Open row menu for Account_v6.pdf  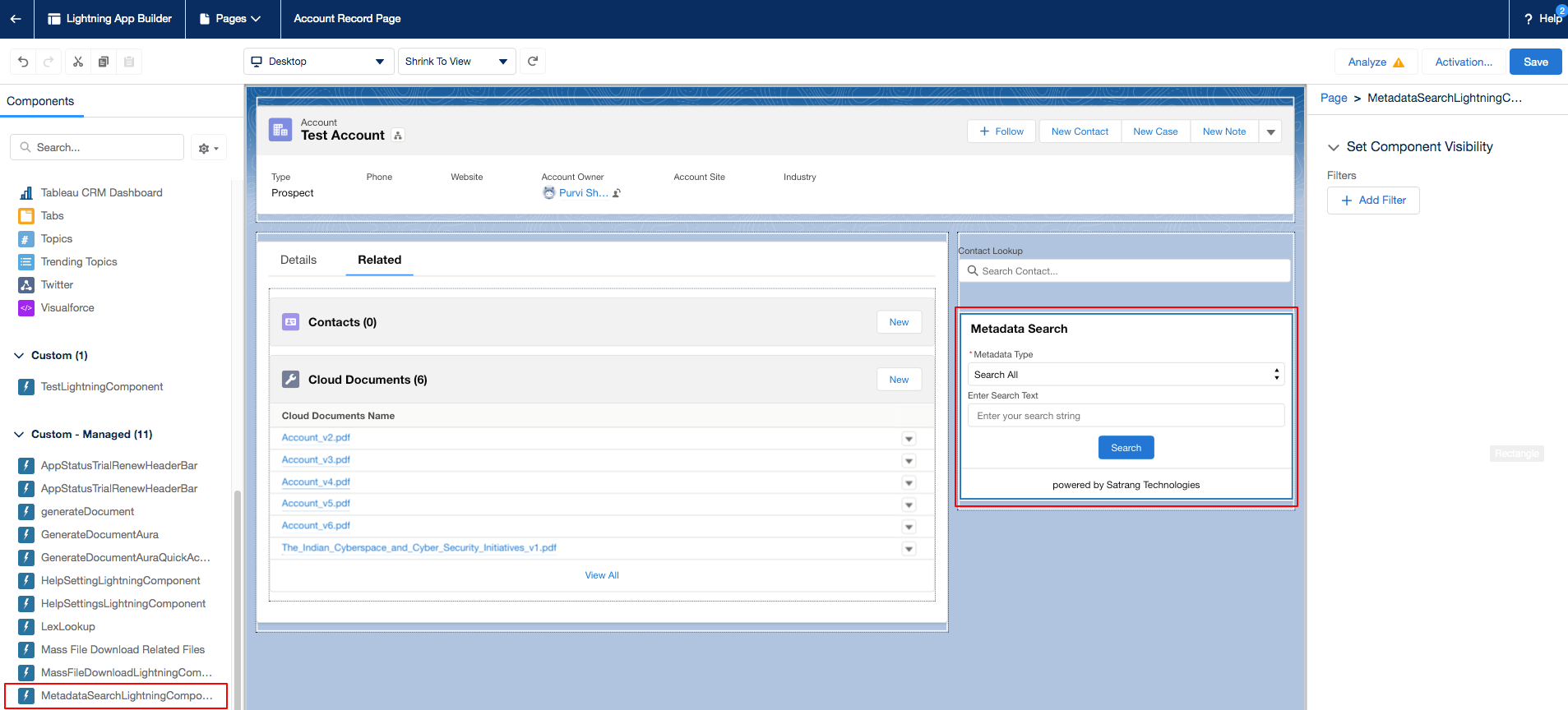tap(909, 527)
